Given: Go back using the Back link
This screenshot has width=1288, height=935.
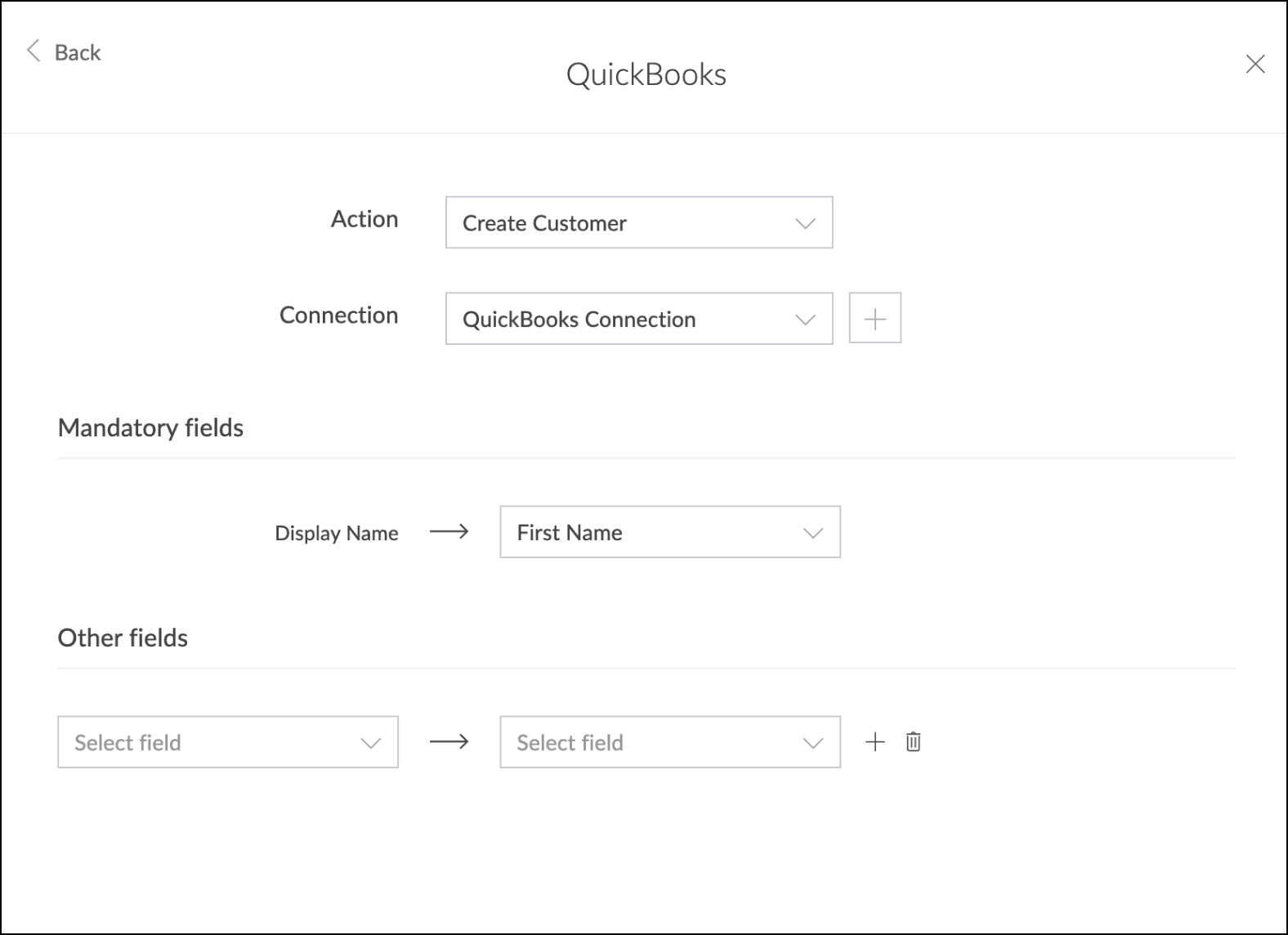Looking at the screenshot, I should click(x=78, y=52).
